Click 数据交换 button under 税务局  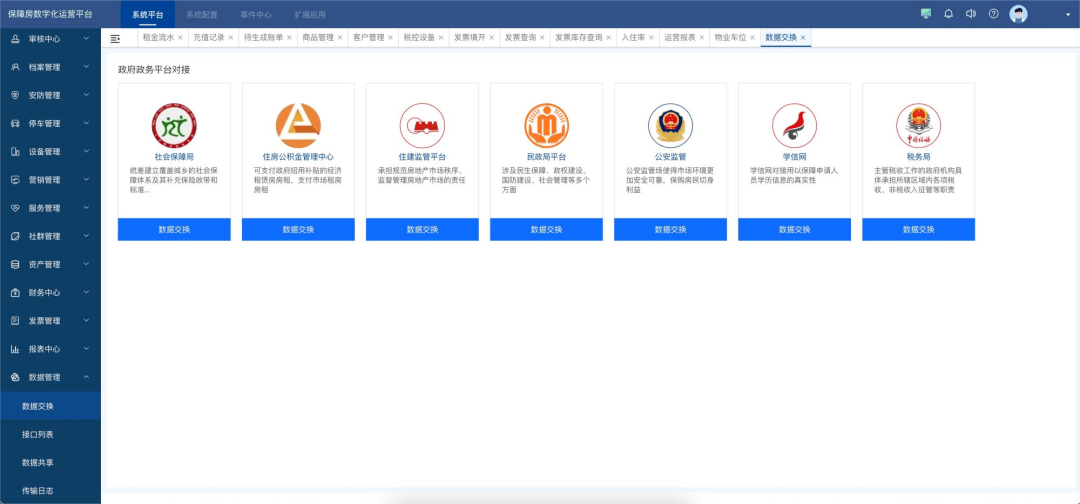tap(918, 229)
